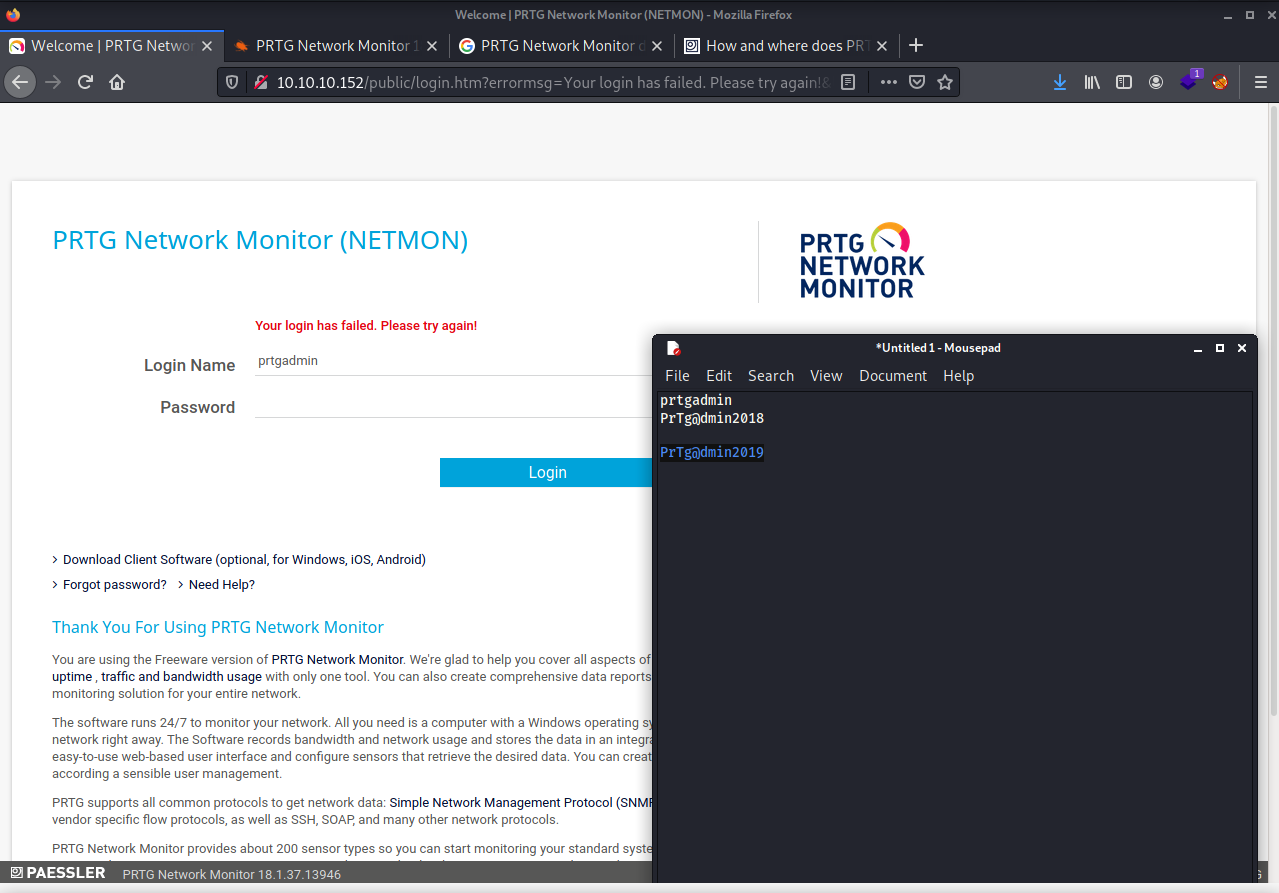Close the Welcome PRTG tab
Viewport: 1279px width, 893px height.
[208, 46]
